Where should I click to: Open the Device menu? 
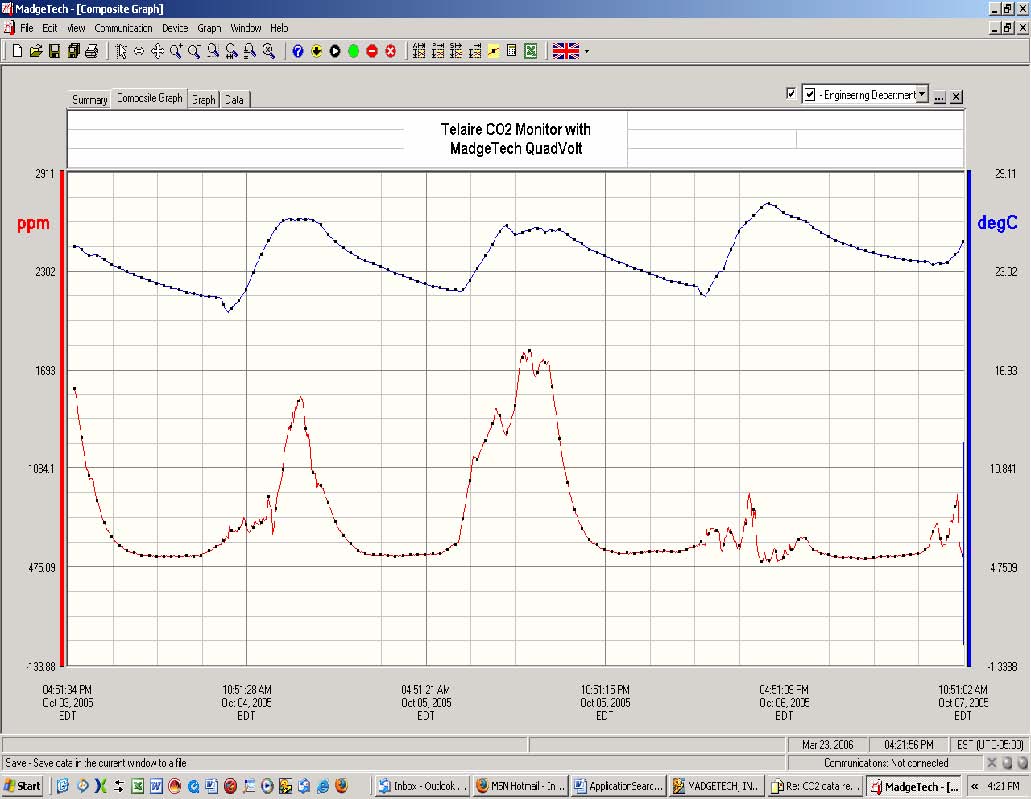click(x=175, y=28)
